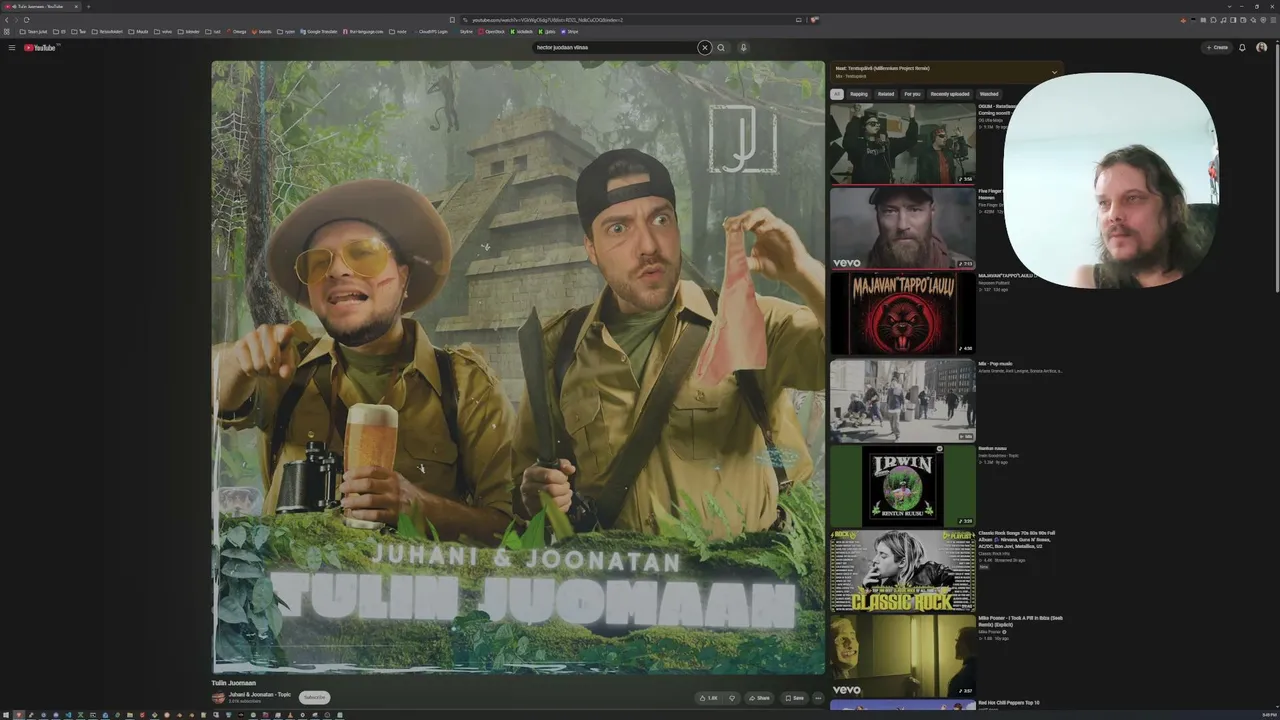Open the Google Translate bookmark
Image resolution: width=1280 pixels, height=720 pixels.
[x=320, y=31]
